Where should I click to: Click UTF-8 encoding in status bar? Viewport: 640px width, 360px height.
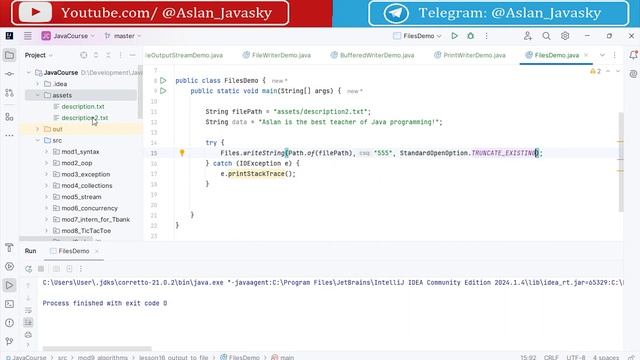point(576,357)
